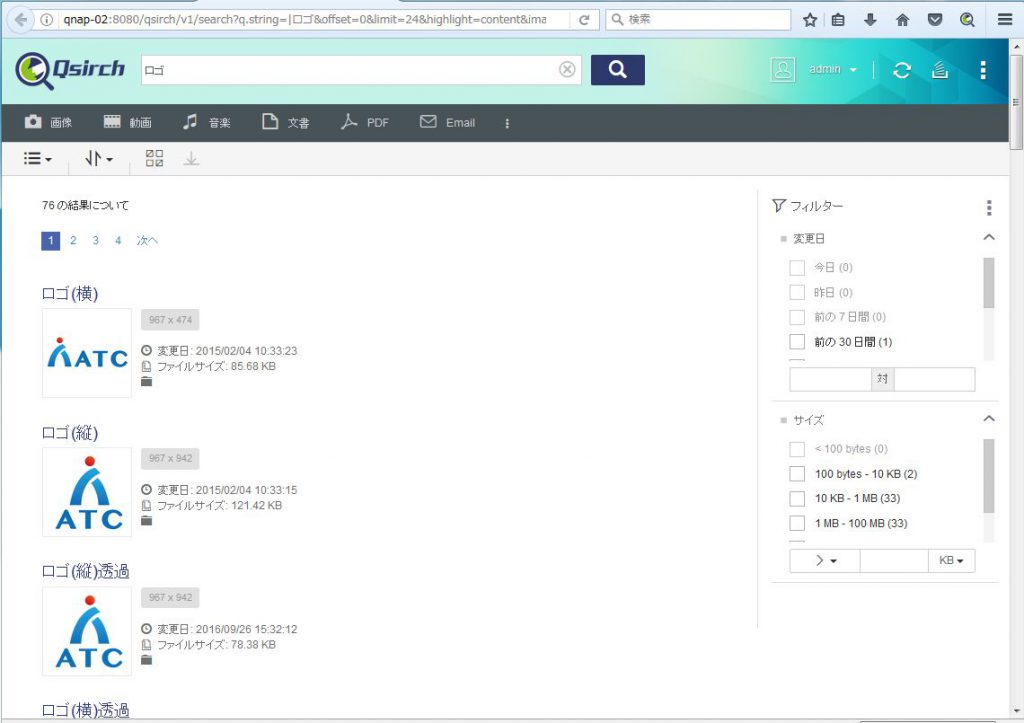
Task: Click the browser home icon
Action: coord(903,20)
